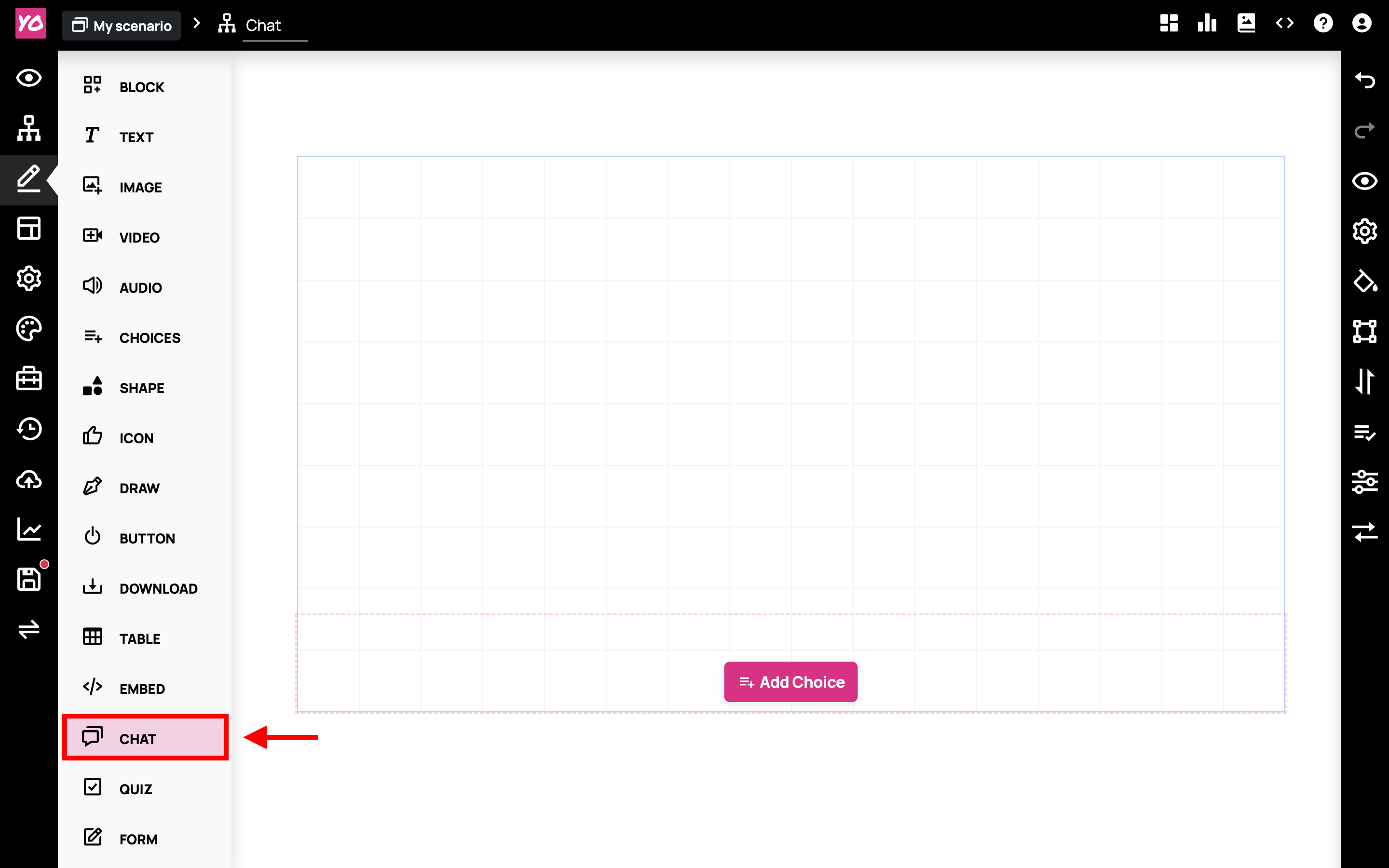Toggle visibility eye in right toolbar
The width and height of the screenshot is (1389, 868).
[x=1364, y=181]
